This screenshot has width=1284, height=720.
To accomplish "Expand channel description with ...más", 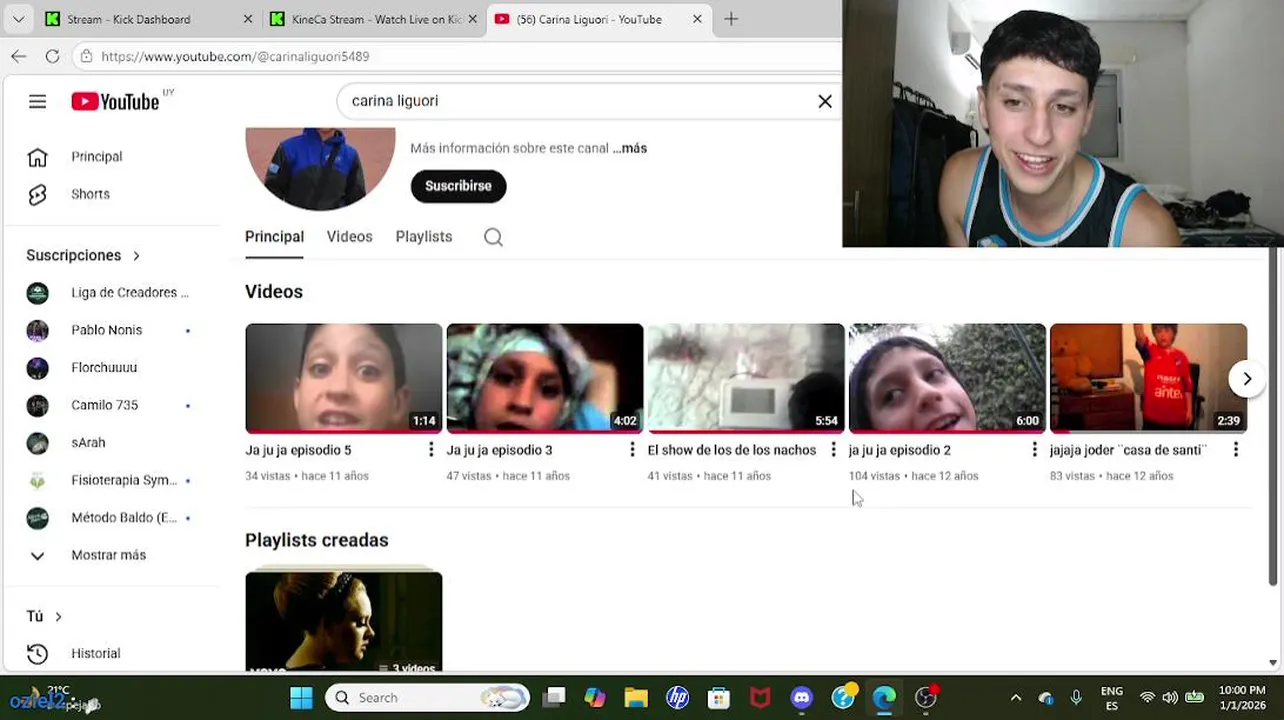I will [630, 148].
